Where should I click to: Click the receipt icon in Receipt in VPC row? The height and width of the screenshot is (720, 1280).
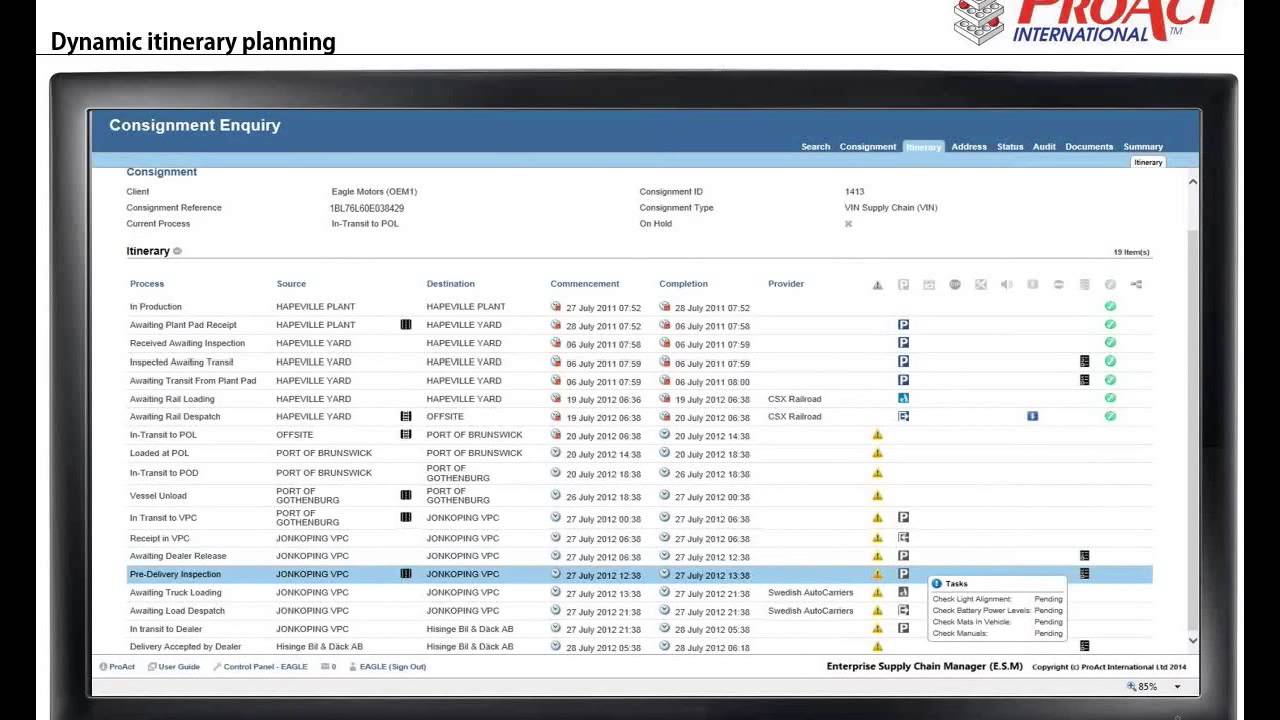pos(903,538)
